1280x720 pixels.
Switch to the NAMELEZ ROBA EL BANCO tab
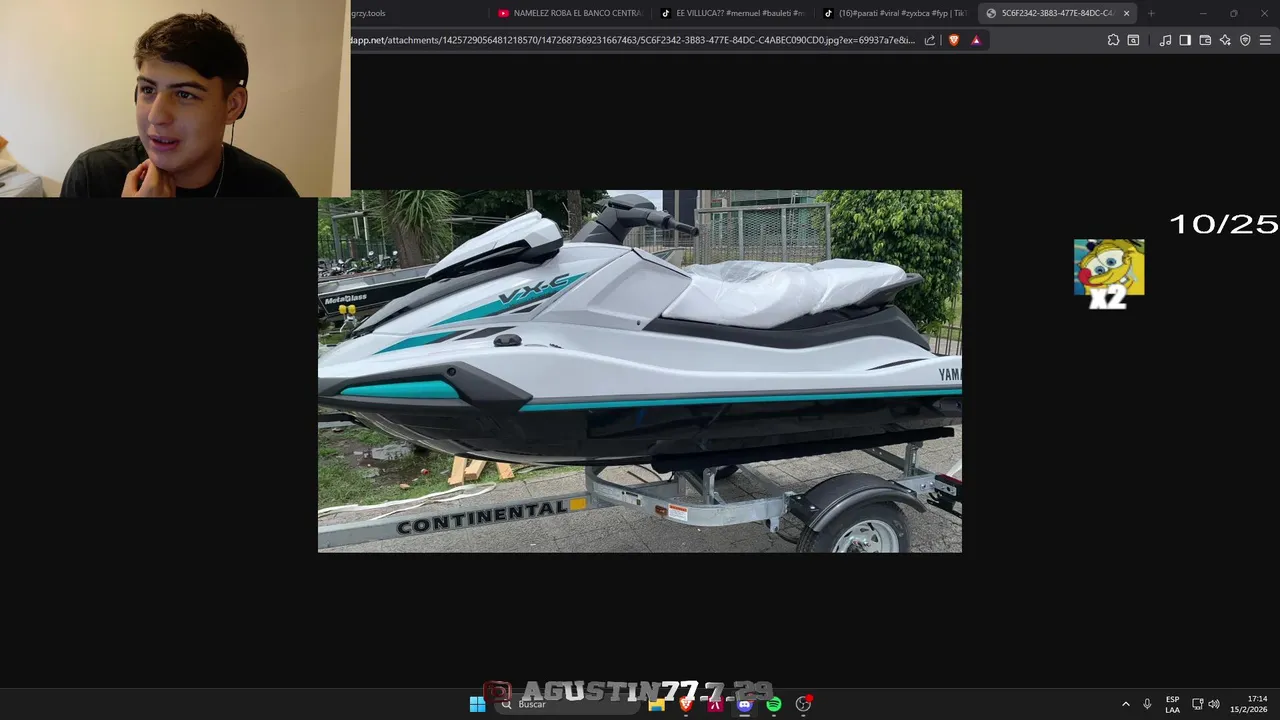569,13
